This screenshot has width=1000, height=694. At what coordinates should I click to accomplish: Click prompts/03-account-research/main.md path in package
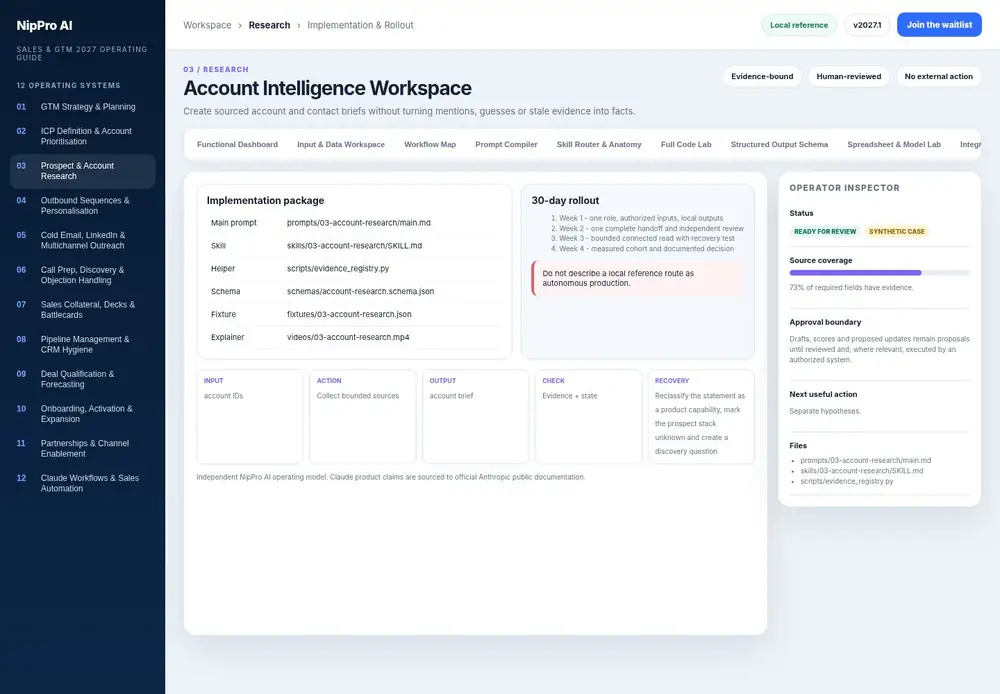click(x=358, y=223)
